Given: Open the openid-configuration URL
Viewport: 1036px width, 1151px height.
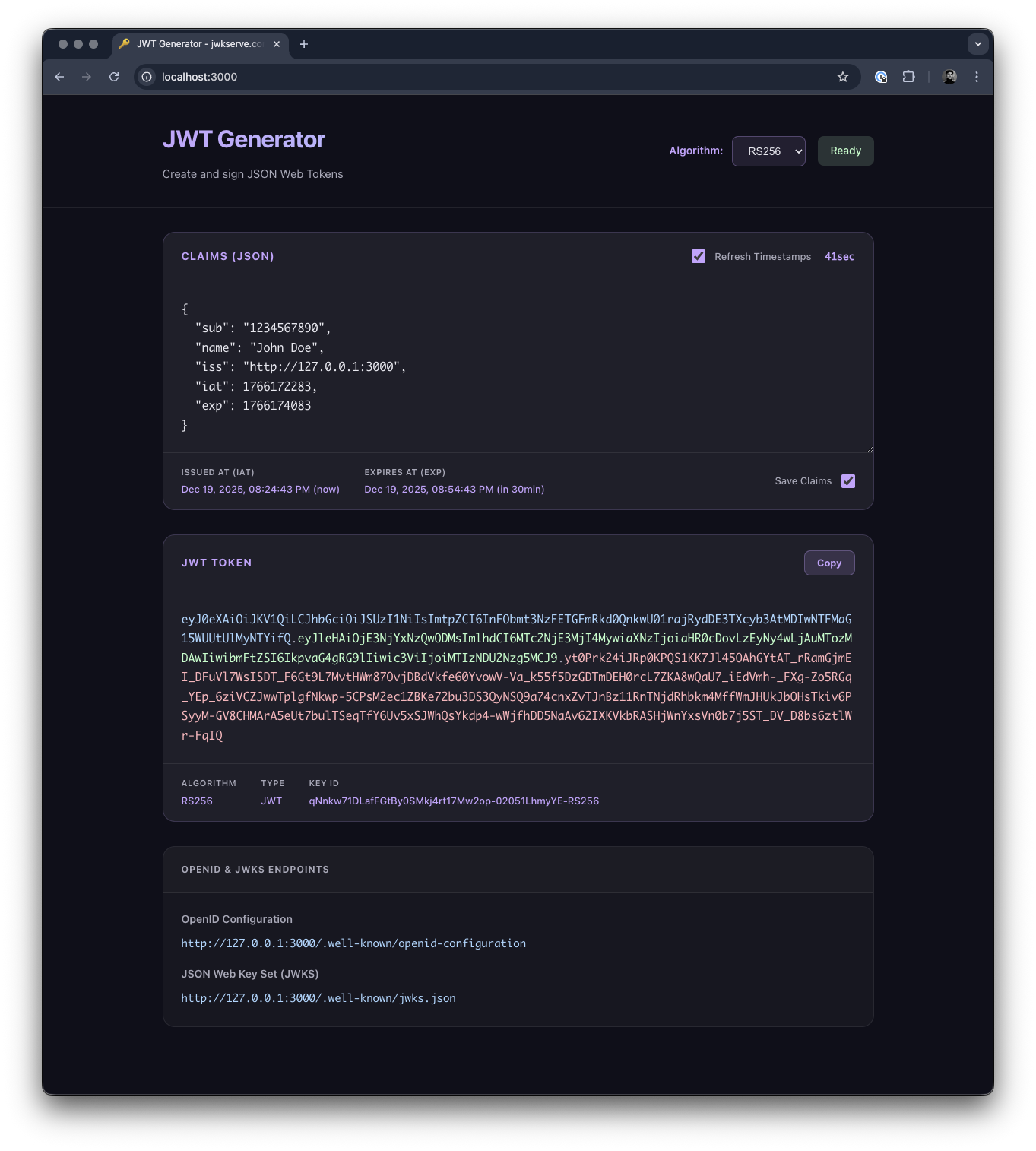Looking at the screenshot, I should click(x=353, y=943).
